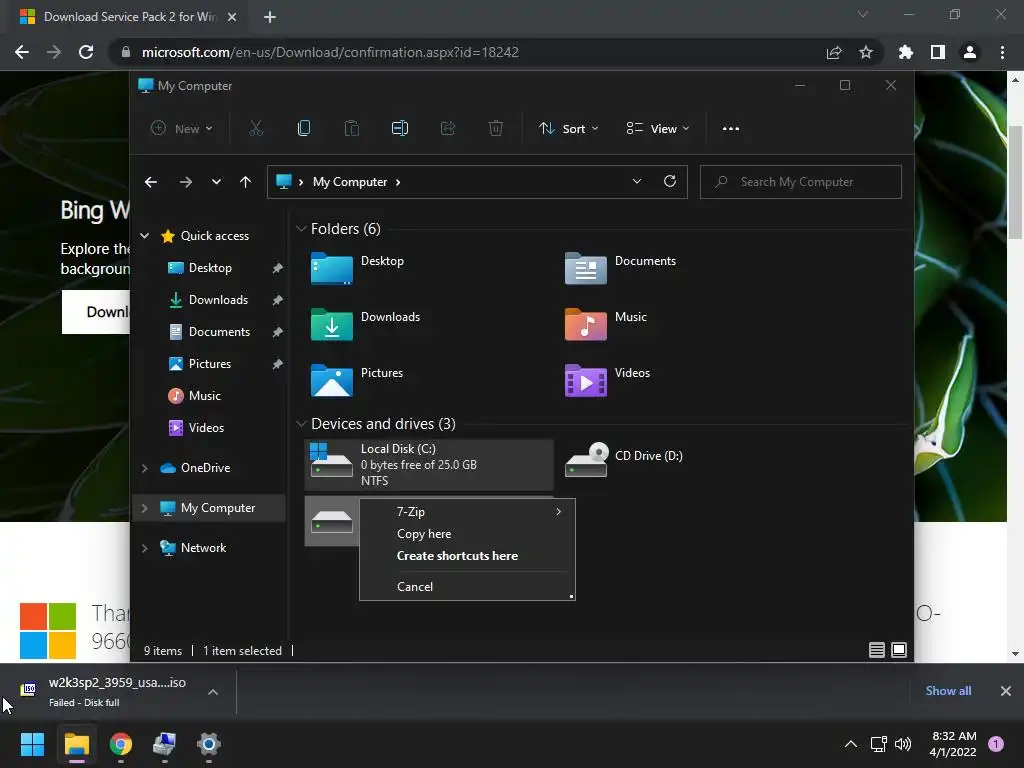Screen dimensions: 1024x768
Task: Open a new Chrome tab
Action: coord(270,17)
